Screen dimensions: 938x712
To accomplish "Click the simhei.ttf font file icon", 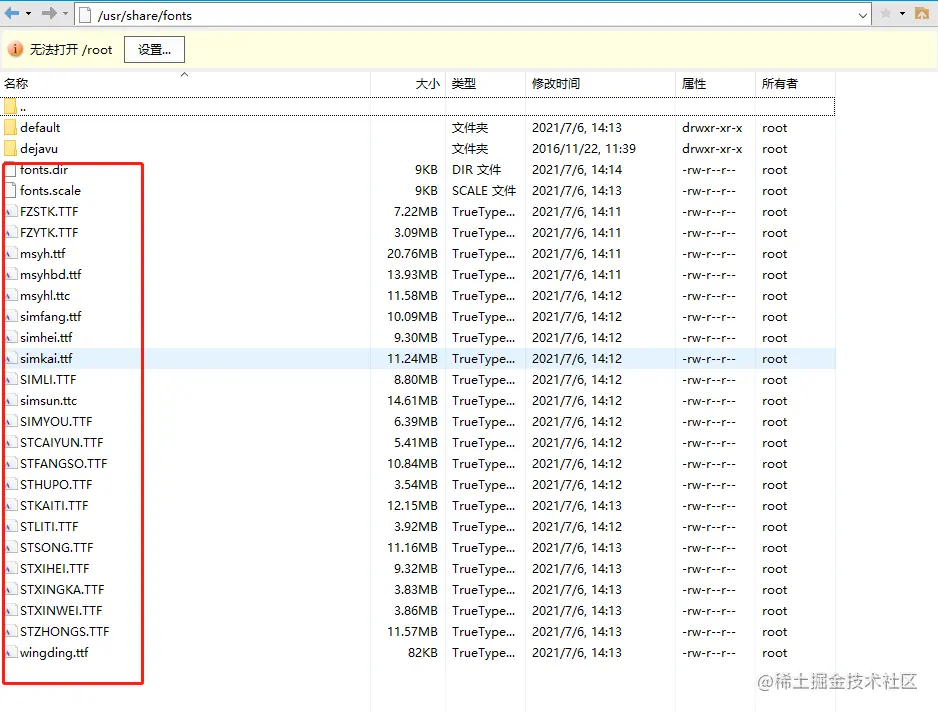I will pyautogui.click(x=10, y=337).
